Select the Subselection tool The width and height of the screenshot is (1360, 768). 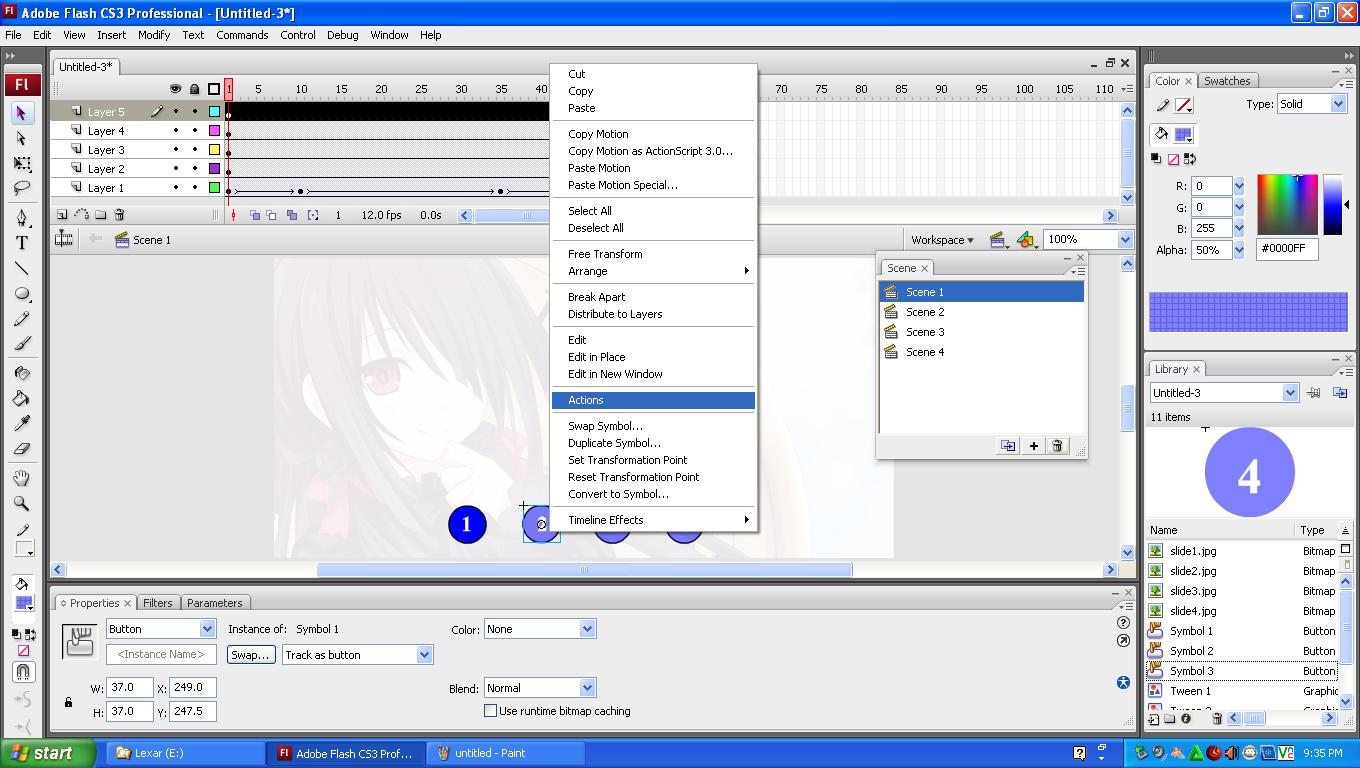click(21, 138)
